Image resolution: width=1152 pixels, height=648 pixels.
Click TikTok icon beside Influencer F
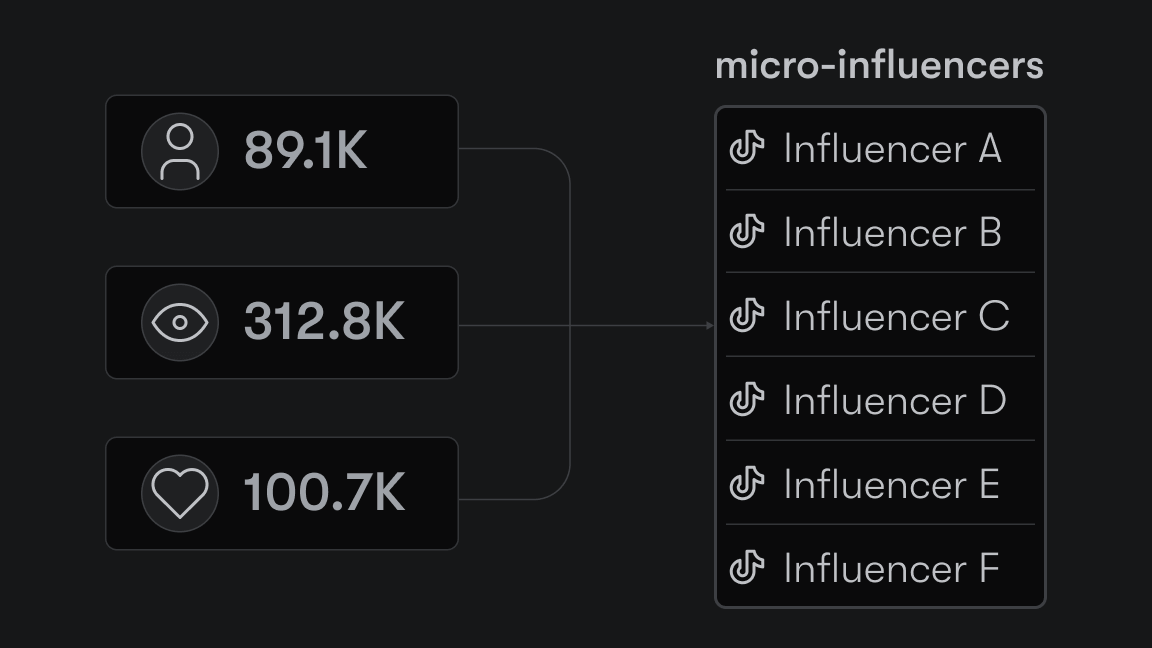746,568
